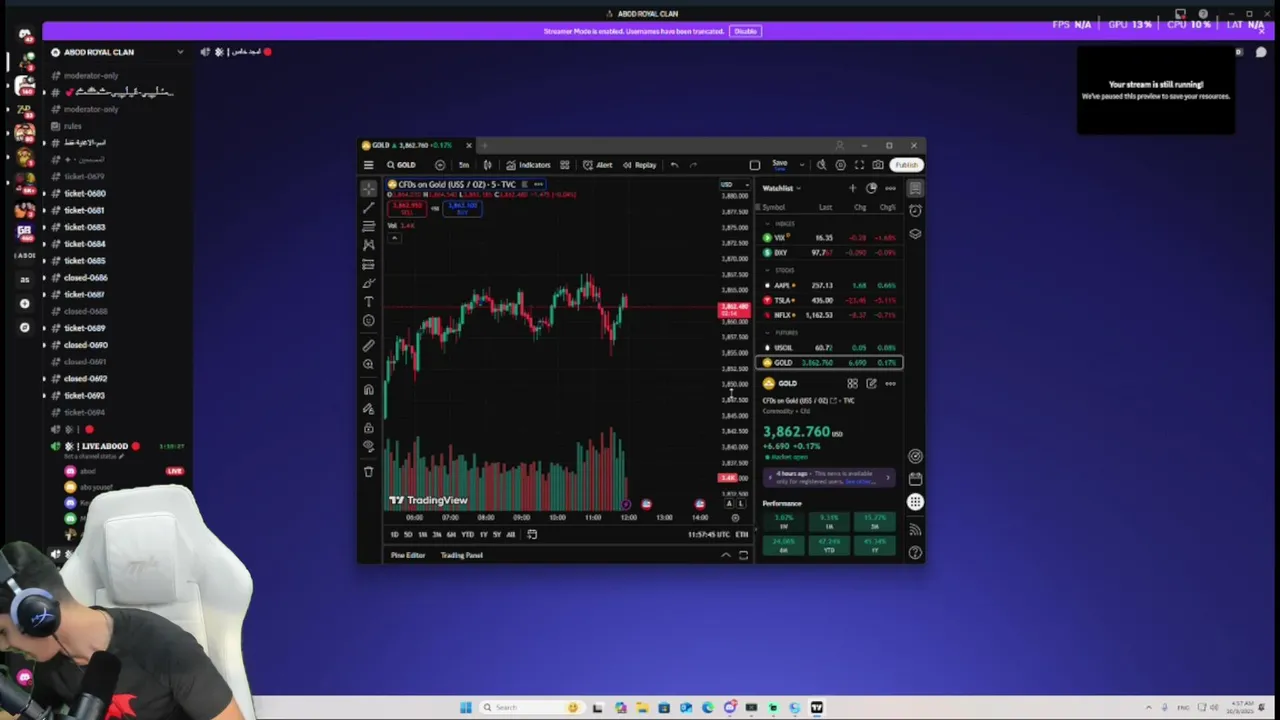Viewport: 1280px width, 720px height.
Task: Toggle magnet mode in drawing toolbar
Action: [x=368, y=390]
